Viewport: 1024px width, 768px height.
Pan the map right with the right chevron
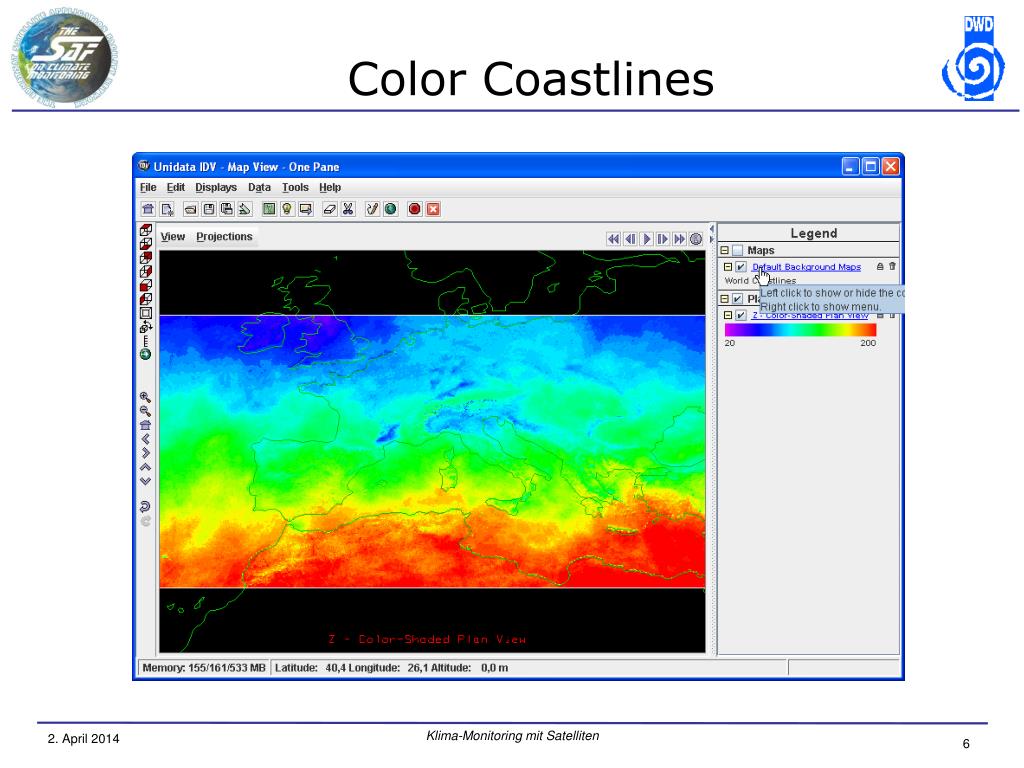[146, 453]
